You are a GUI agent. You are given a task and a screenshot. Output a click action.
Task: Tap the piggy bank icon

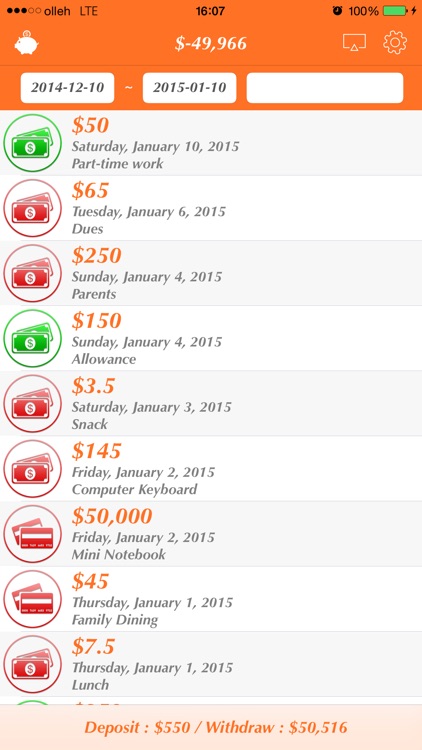click(x=26, y=43)
